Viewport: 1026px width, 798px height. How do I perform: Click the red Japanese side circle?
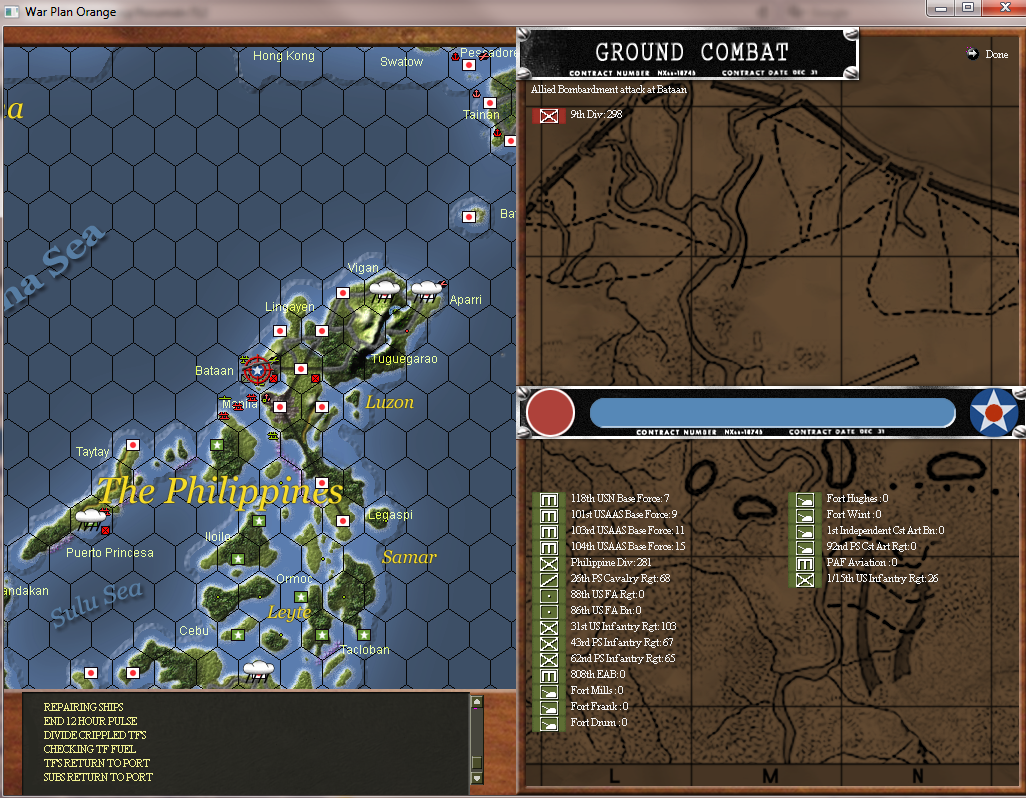550,413
